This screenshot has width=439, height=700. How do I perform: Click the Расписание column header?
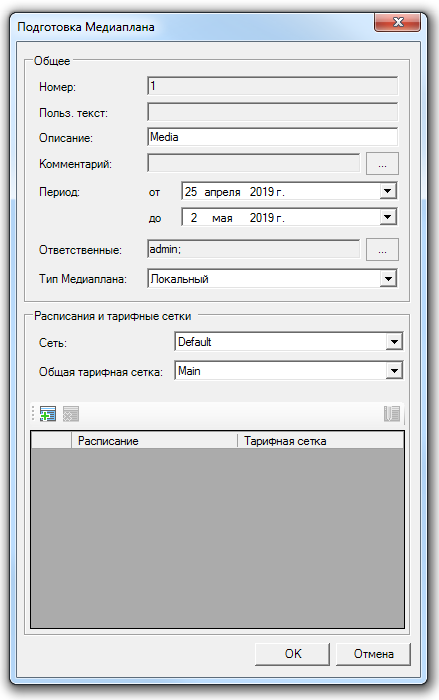click(x=154, y=441)
